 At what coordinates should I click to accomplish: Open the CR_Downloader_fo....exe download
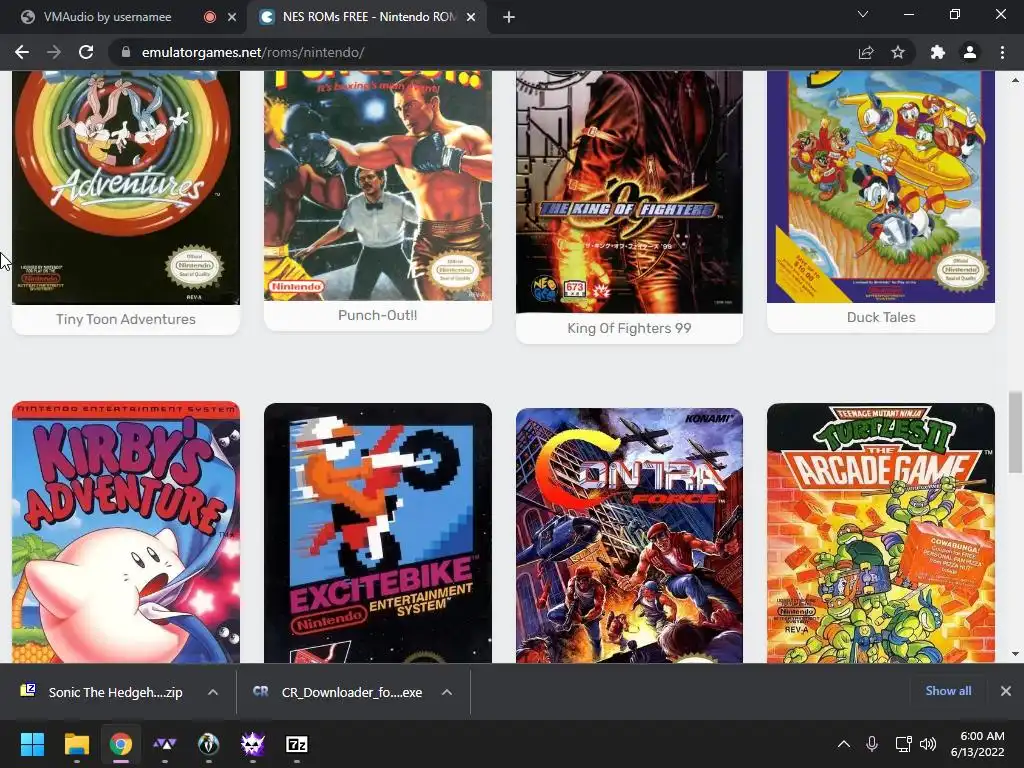tap(340, 692)
